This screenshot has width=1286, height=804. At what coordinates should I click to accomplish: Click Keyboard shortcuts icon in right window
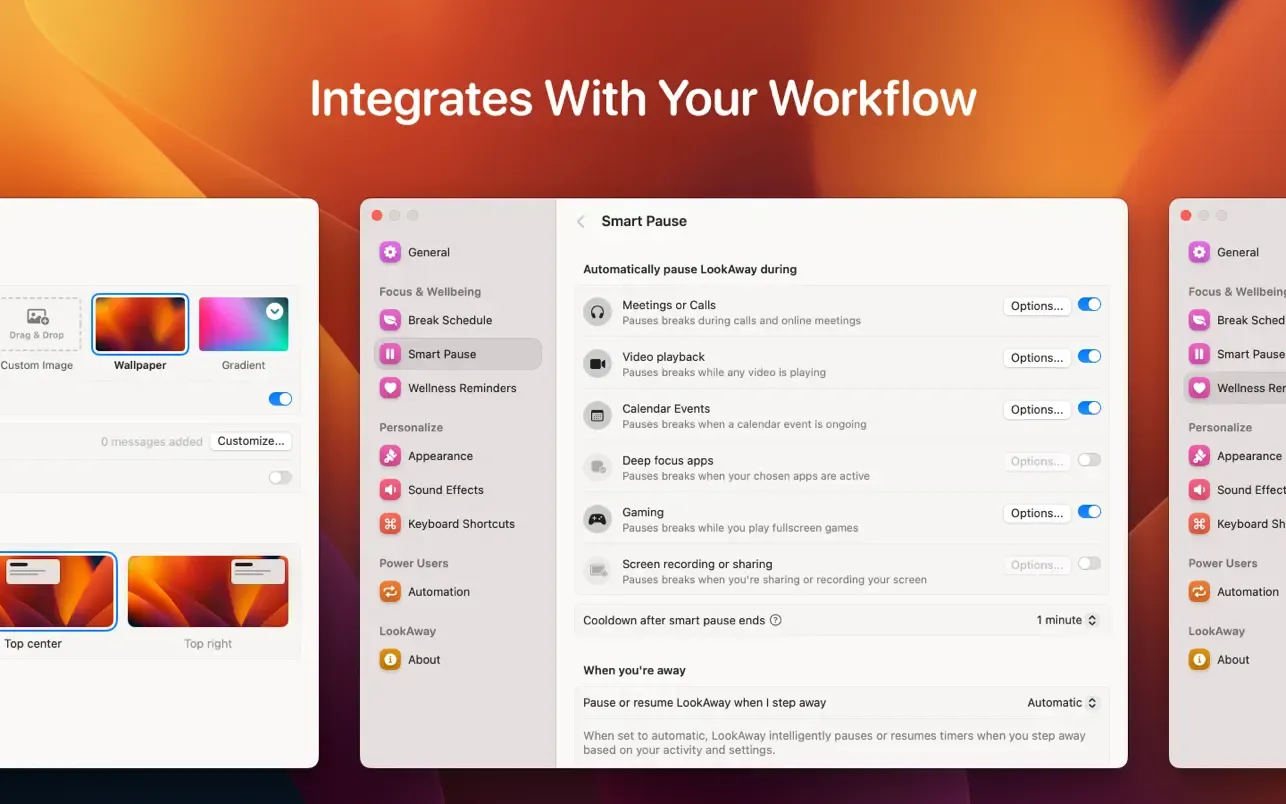point(1199,524)
